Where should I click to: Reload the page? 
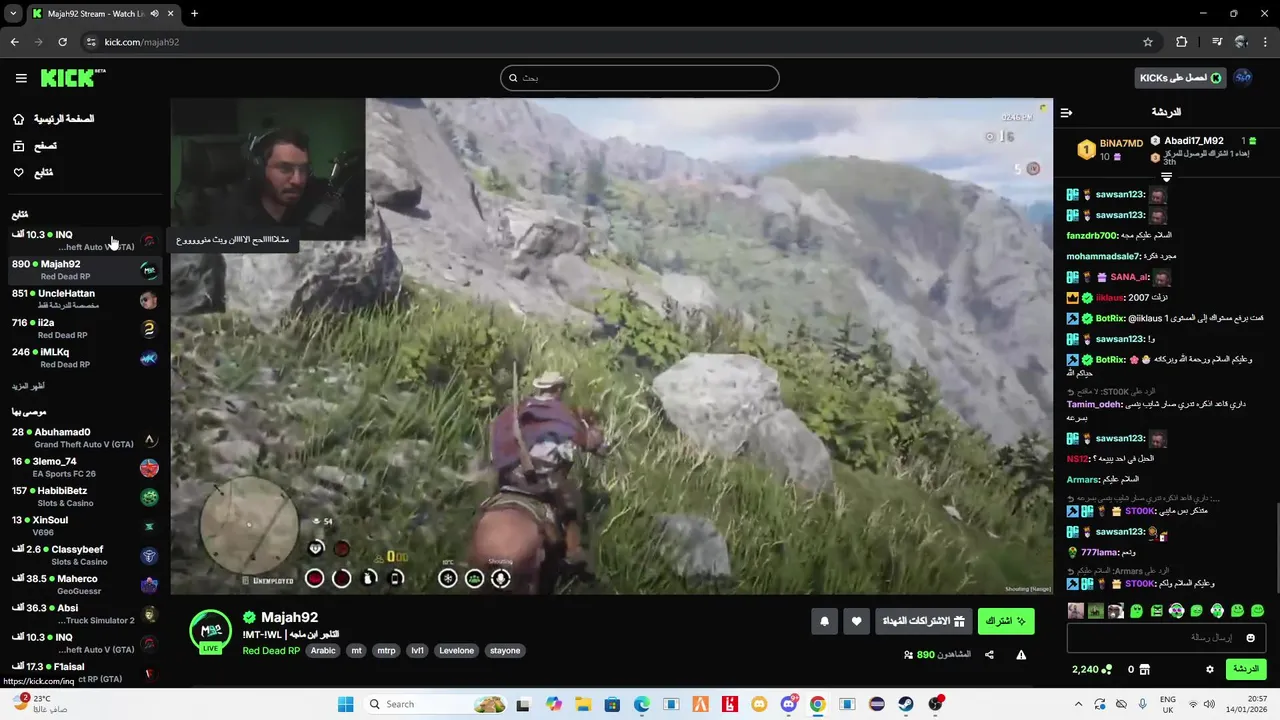62,42
